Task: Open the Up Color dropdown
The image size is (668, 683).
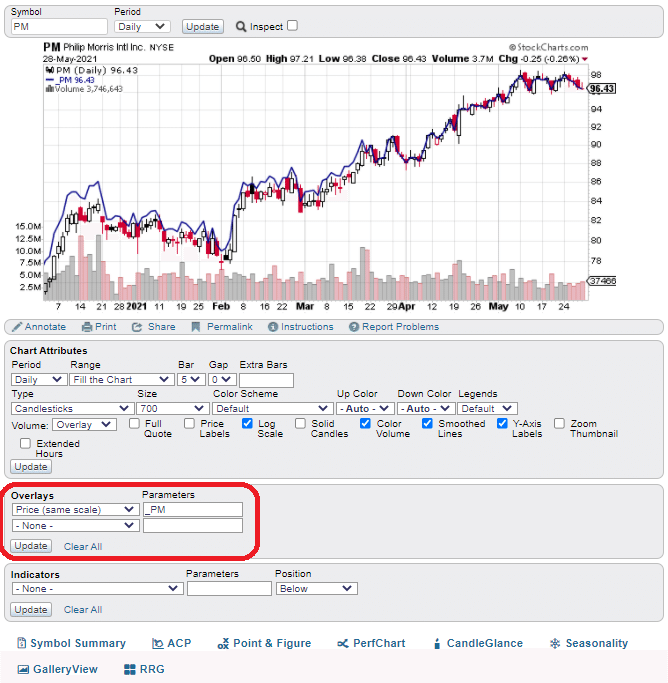Action: [365, 409]
